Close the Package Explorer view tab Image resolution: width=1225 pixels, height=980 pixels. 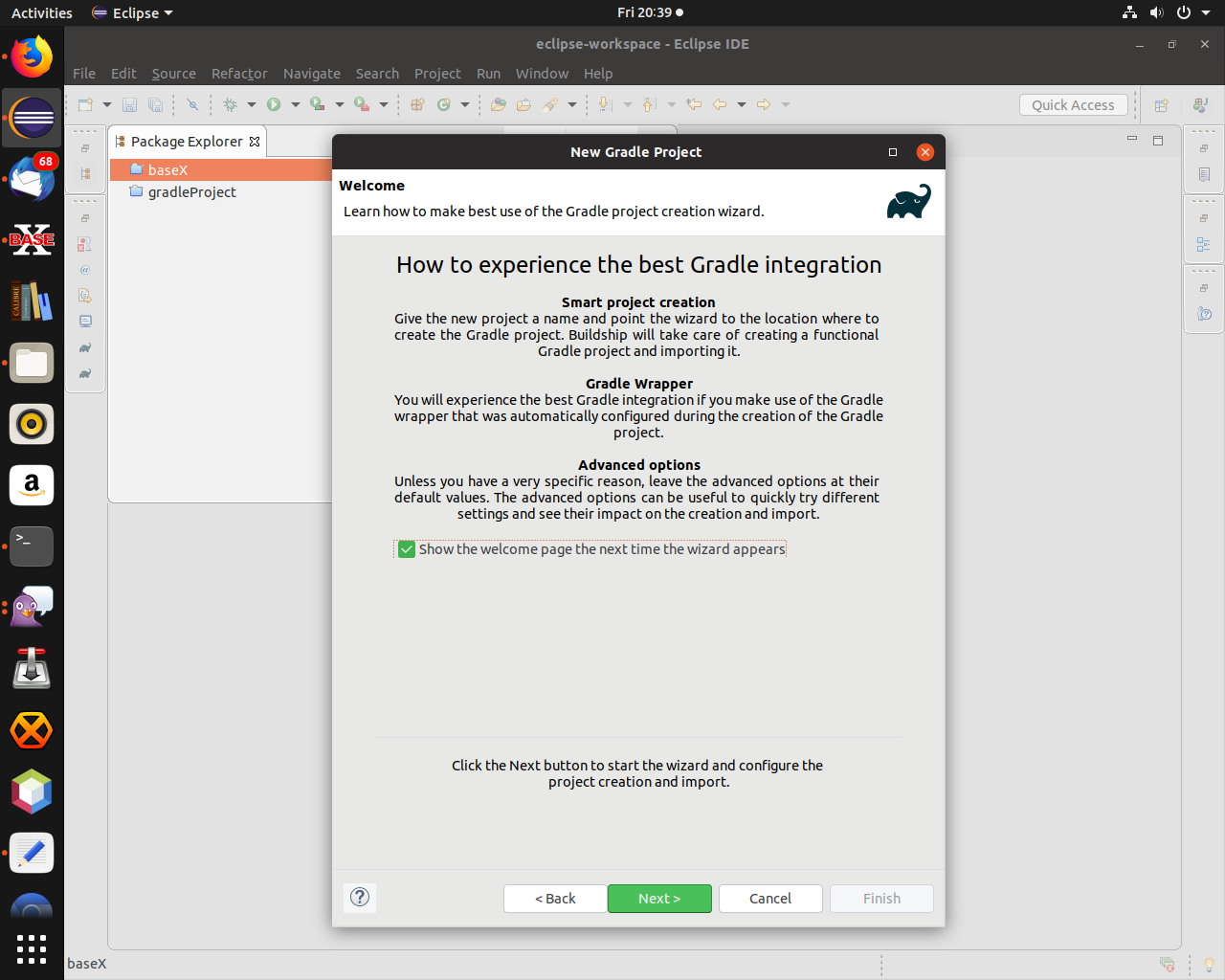(x=255, y=142)
